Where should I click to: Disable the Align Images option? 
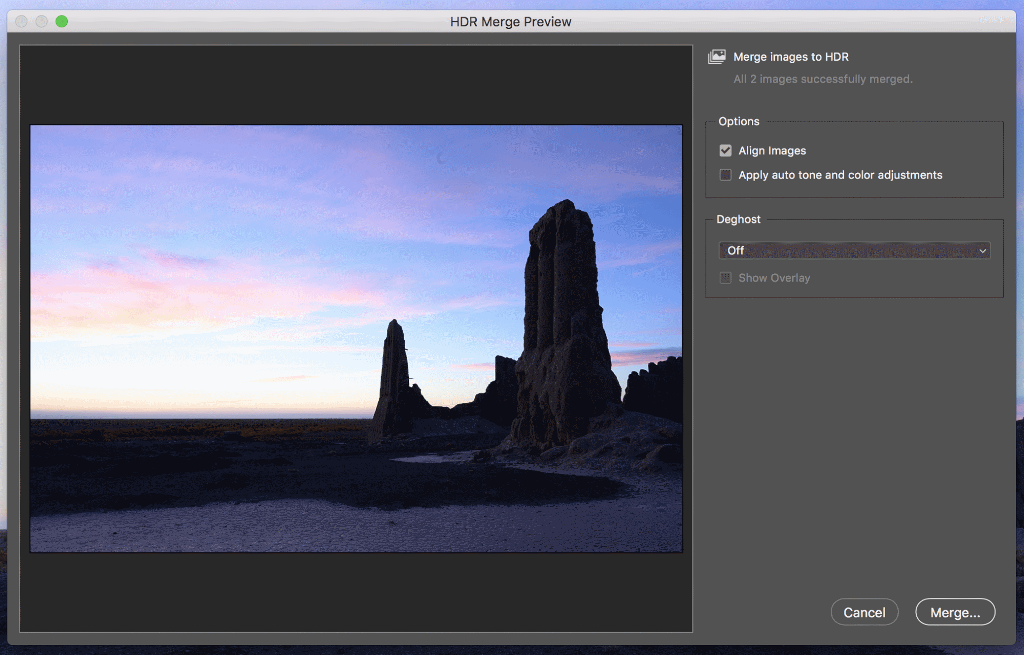(x=725, y=150)
